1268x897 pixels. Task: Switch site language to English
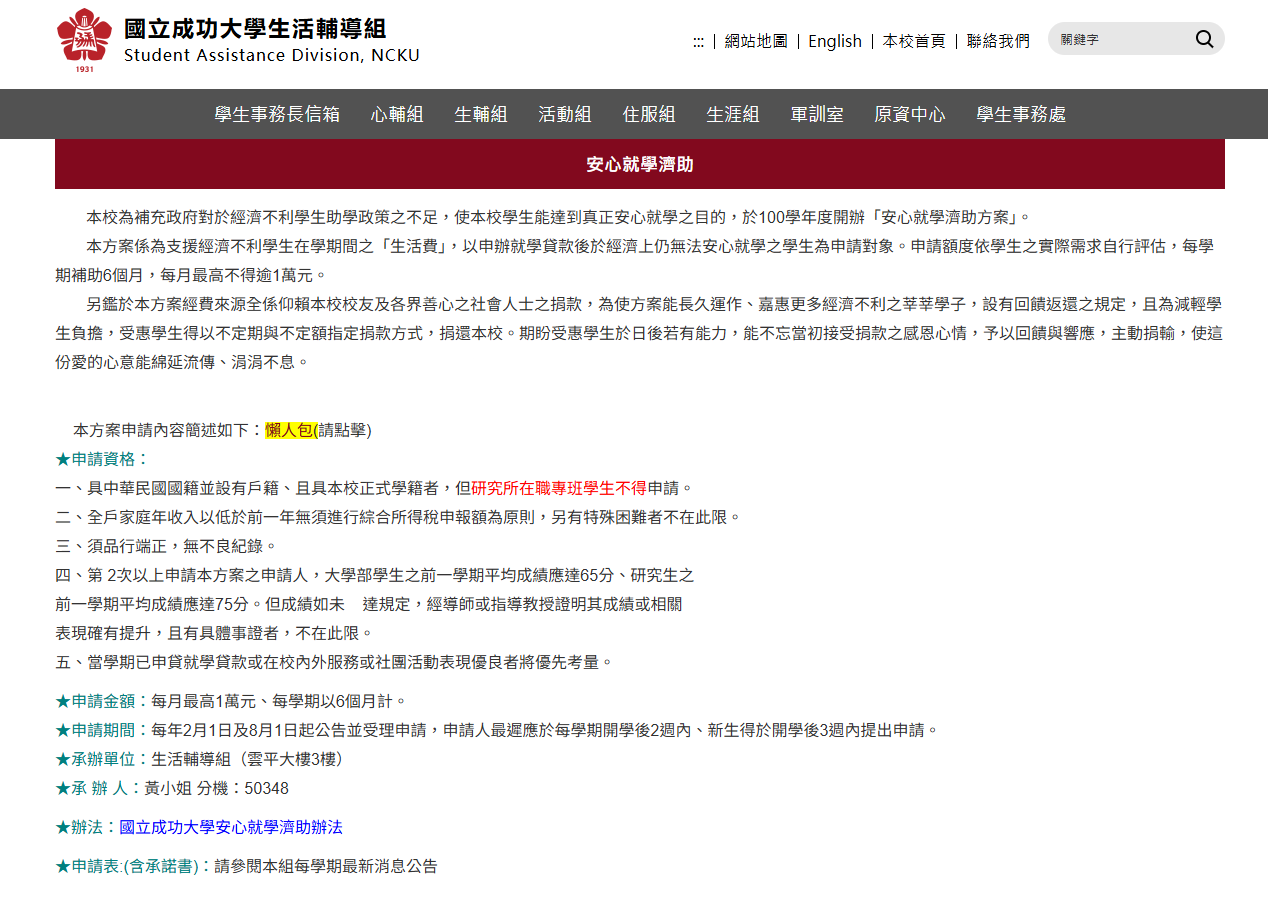[834, 41]
